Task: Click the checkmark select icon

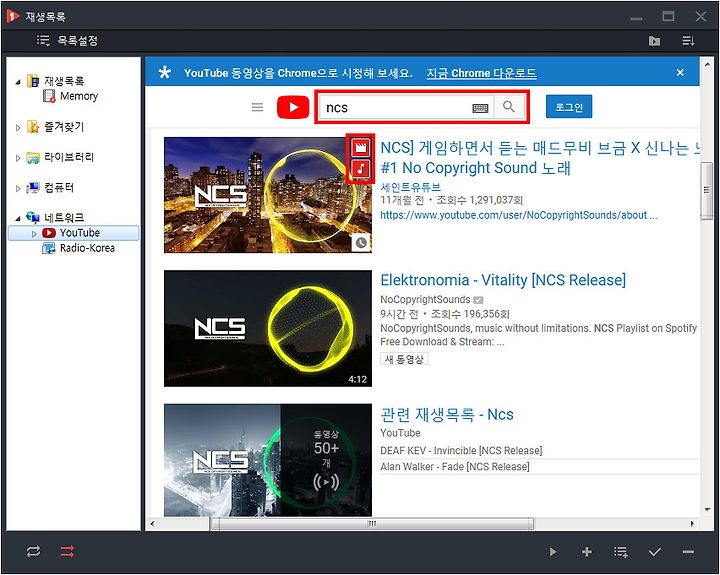Action: coord(655,552)
